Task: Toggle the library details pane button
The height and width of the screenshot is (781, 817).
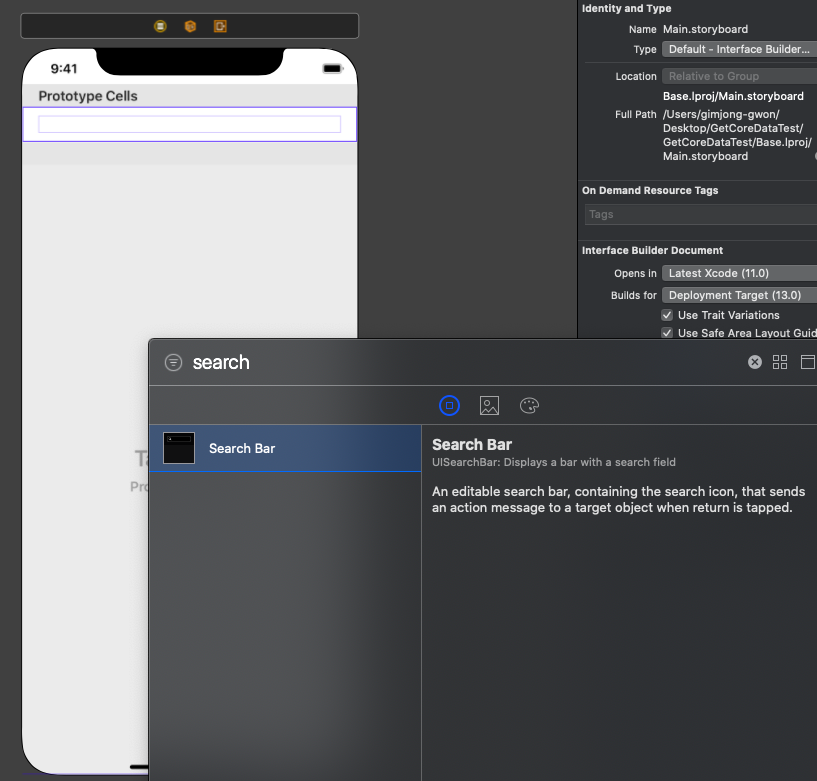Action: coord(808,362)
